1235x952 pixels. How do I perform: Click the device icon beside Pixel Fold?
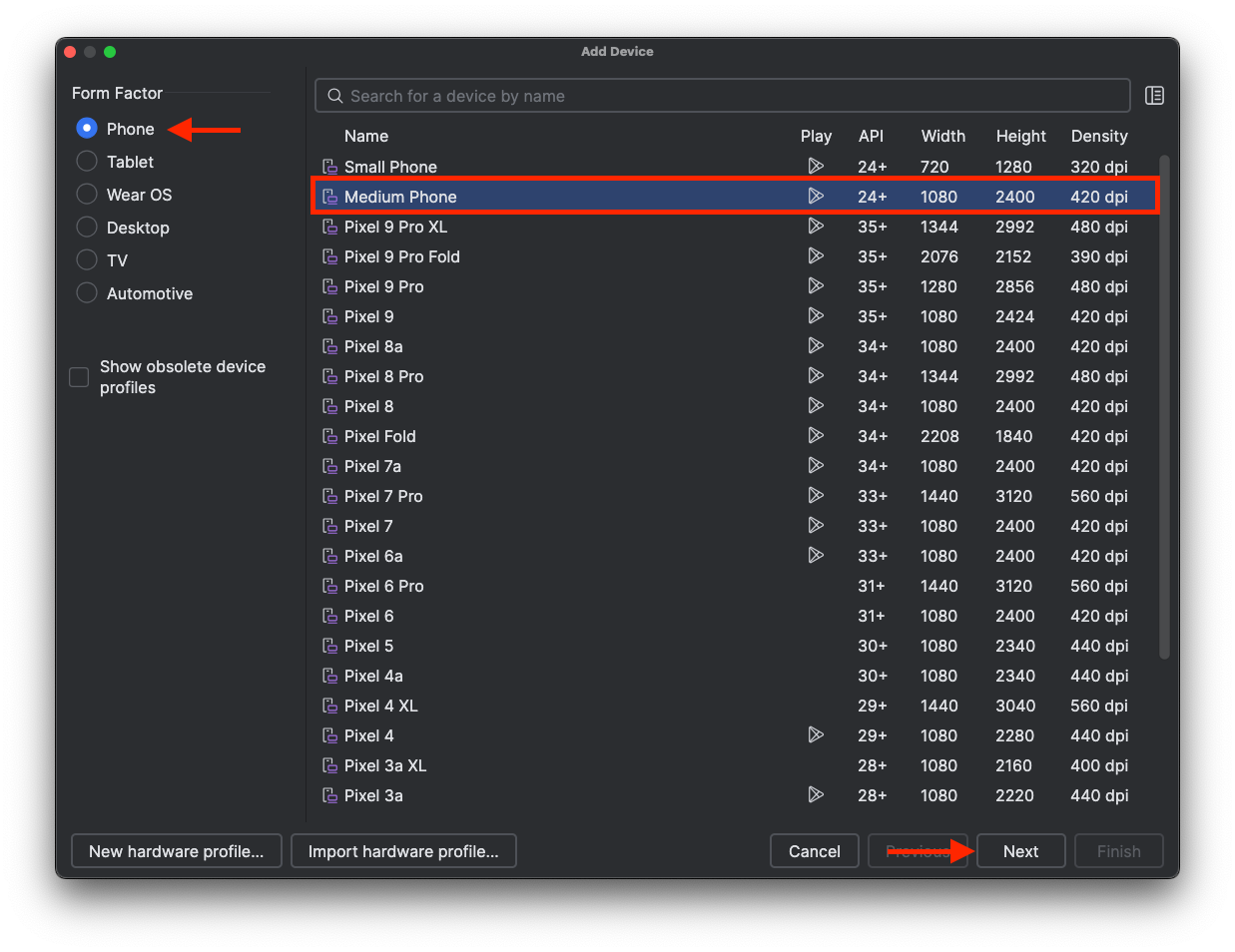329,436
